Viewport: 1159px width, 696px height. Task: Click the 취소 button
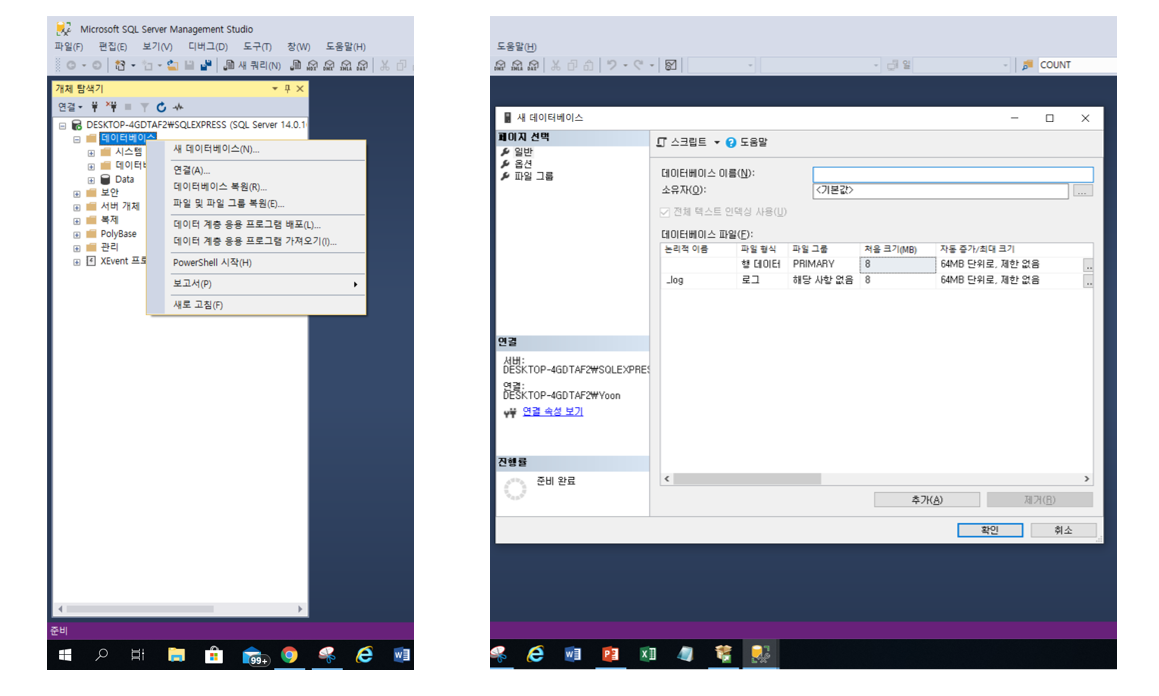(x=1063, y=530)
